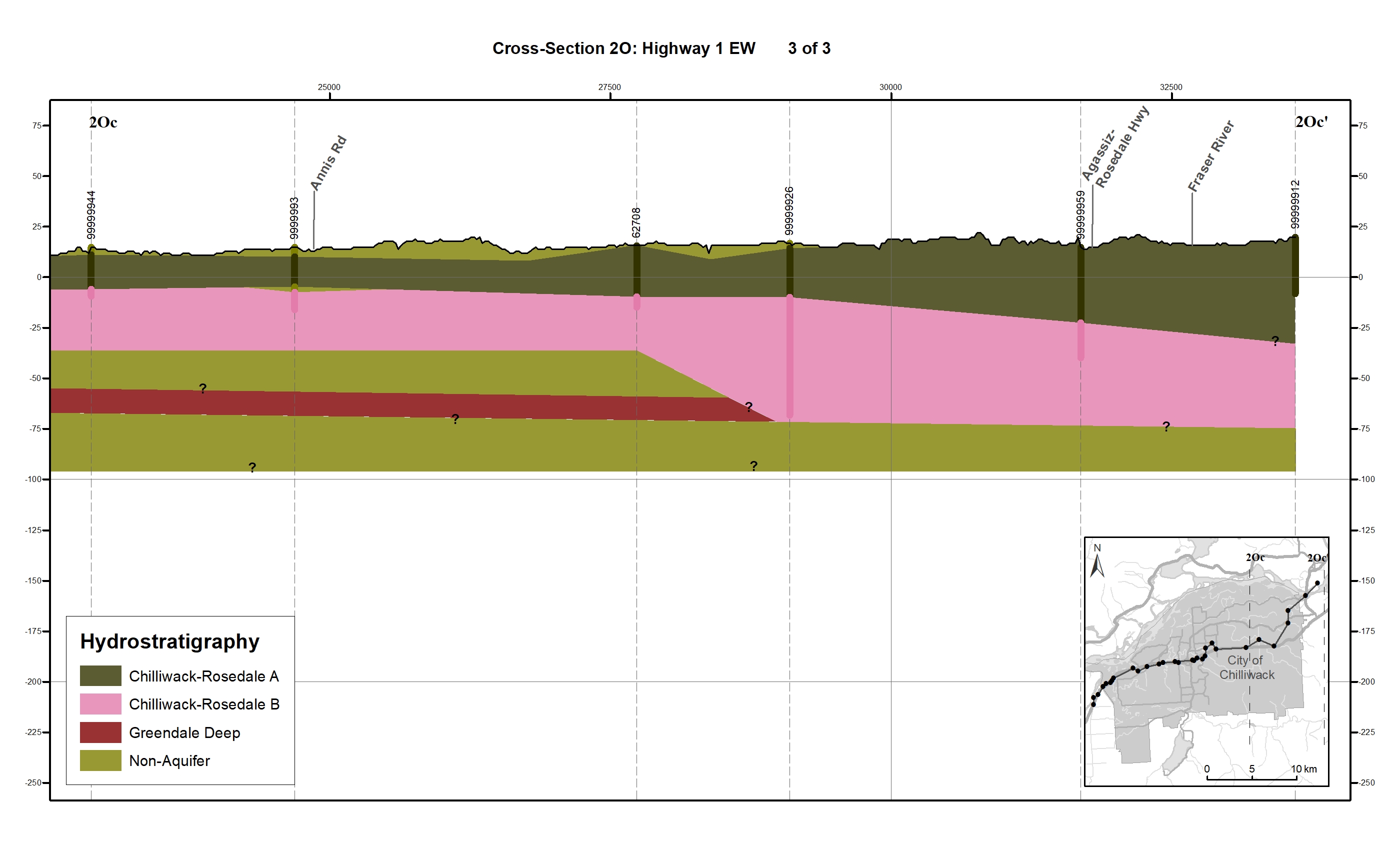
Task: Select the well marker 99999959
Action: pos(1079,295)
